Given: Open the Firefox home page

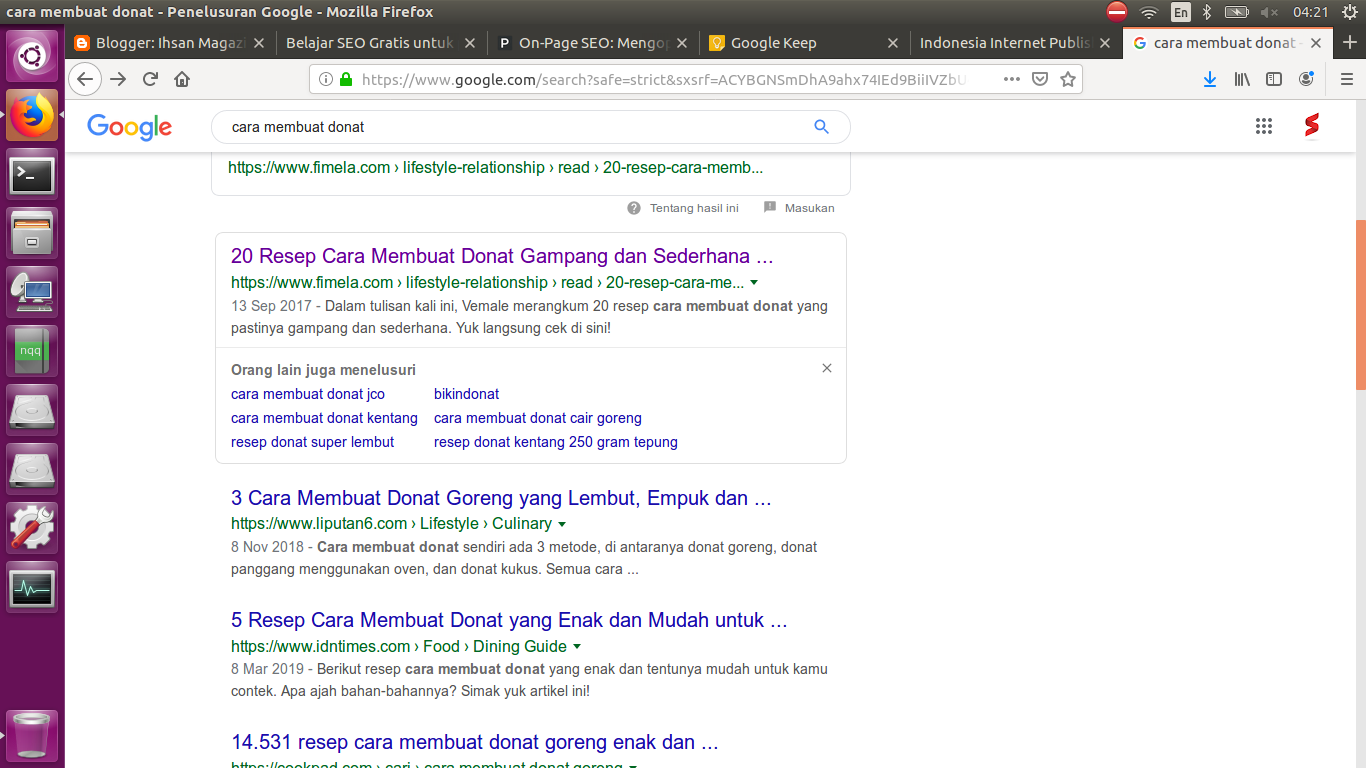Looking at the screenshot, I should (x=182, y=79).
